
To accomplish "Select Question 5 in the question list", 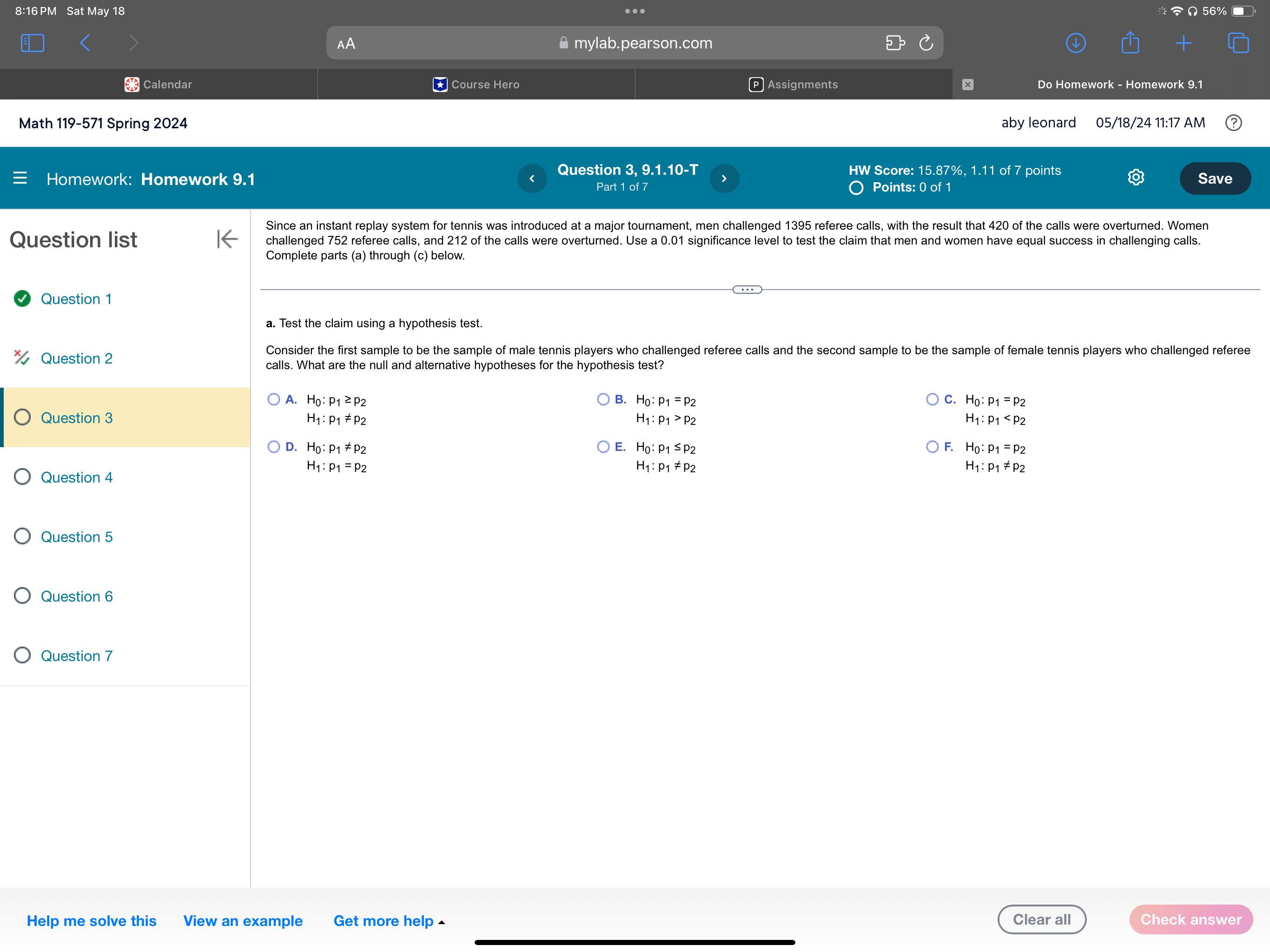I will pos(76,536).
